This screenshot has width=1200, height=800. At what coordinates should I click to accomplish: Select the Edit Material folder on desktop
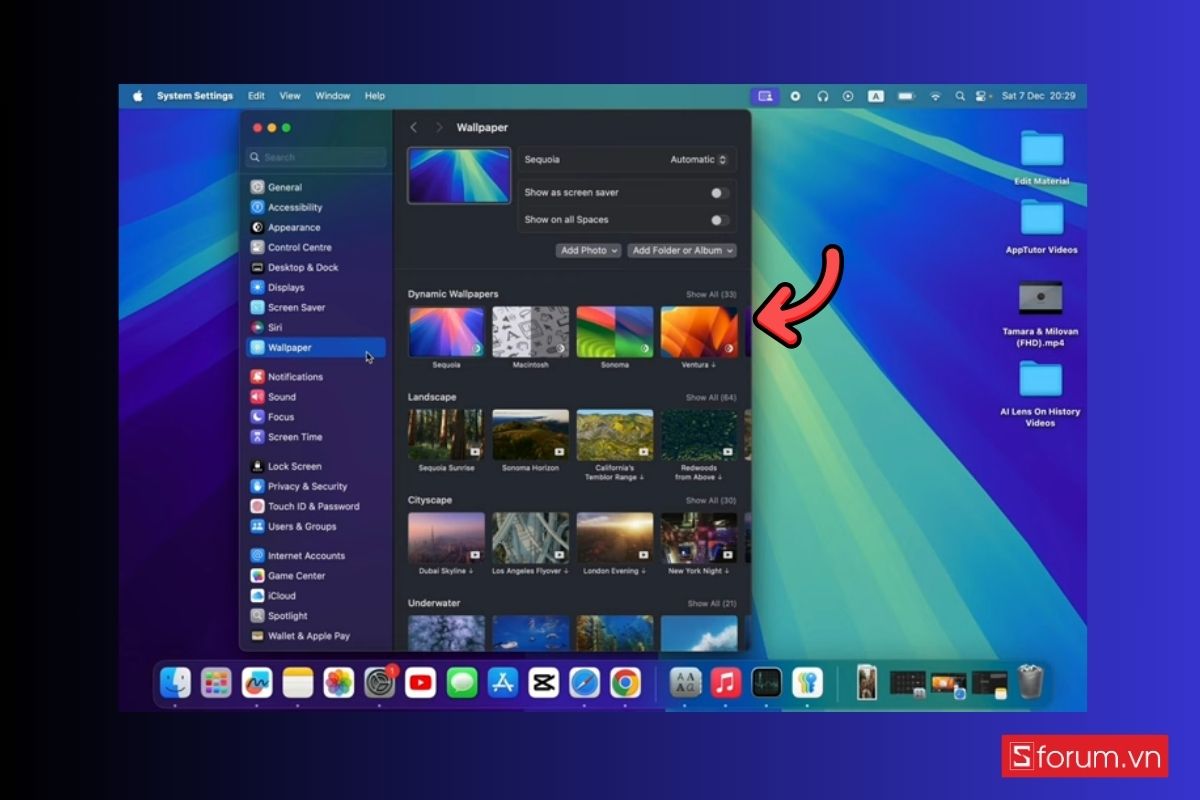(1042, 158)
